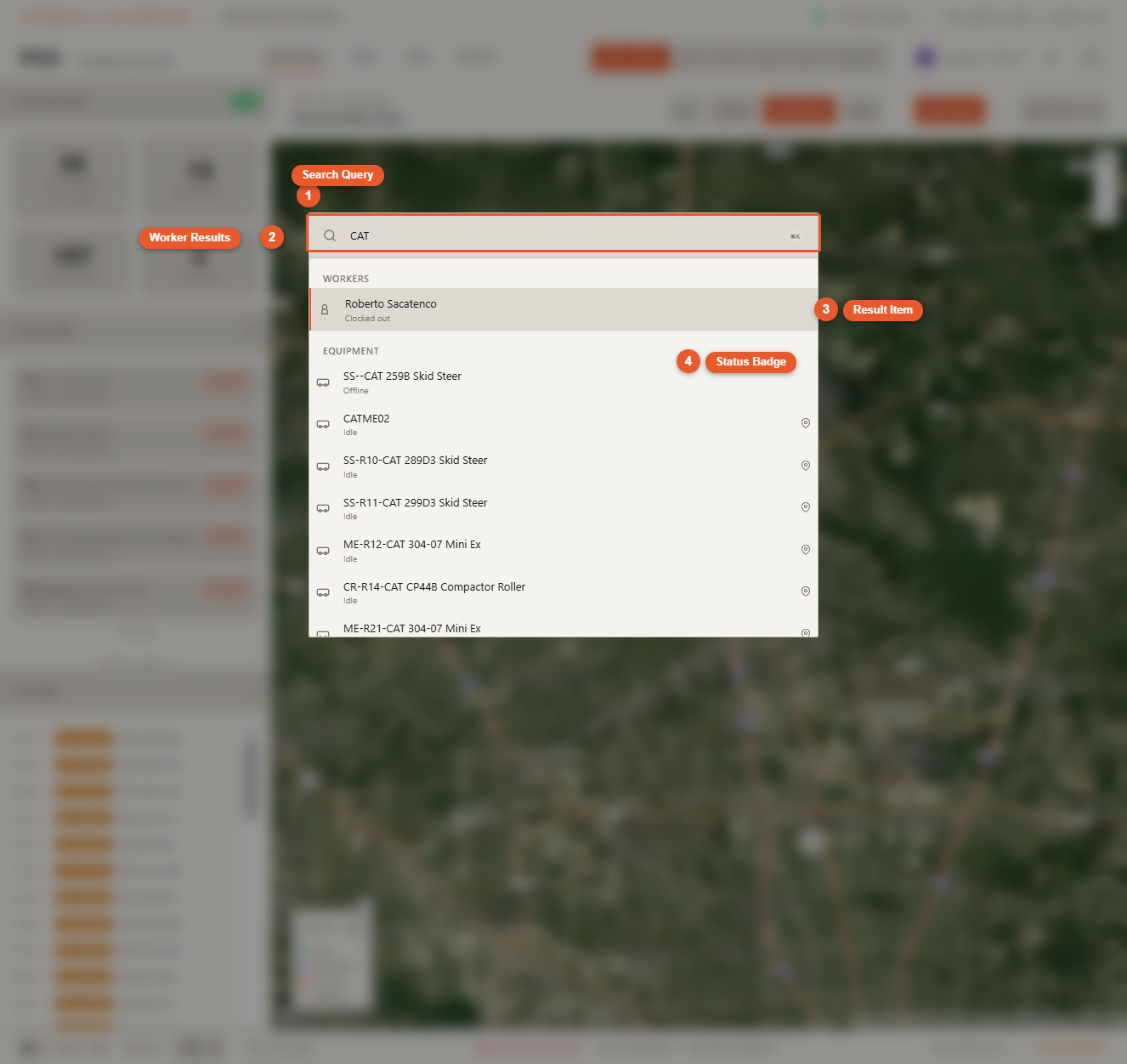This screenshot has height=1064, width=1127.
Task: Click the equipment icon next to SS--CAT 259B Skid Steer
Action: pos(323,382)
